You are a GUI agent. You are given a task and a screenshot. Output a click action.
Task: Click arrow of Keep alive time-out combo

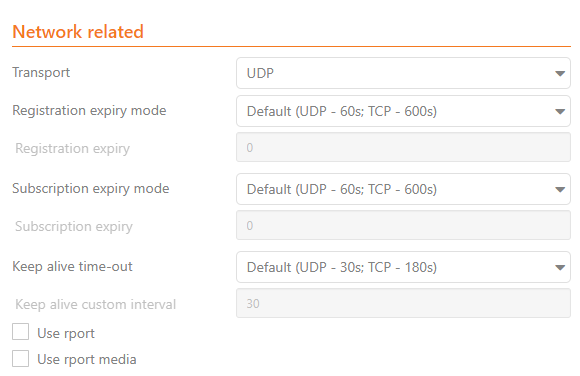click(x=560, y=268)
